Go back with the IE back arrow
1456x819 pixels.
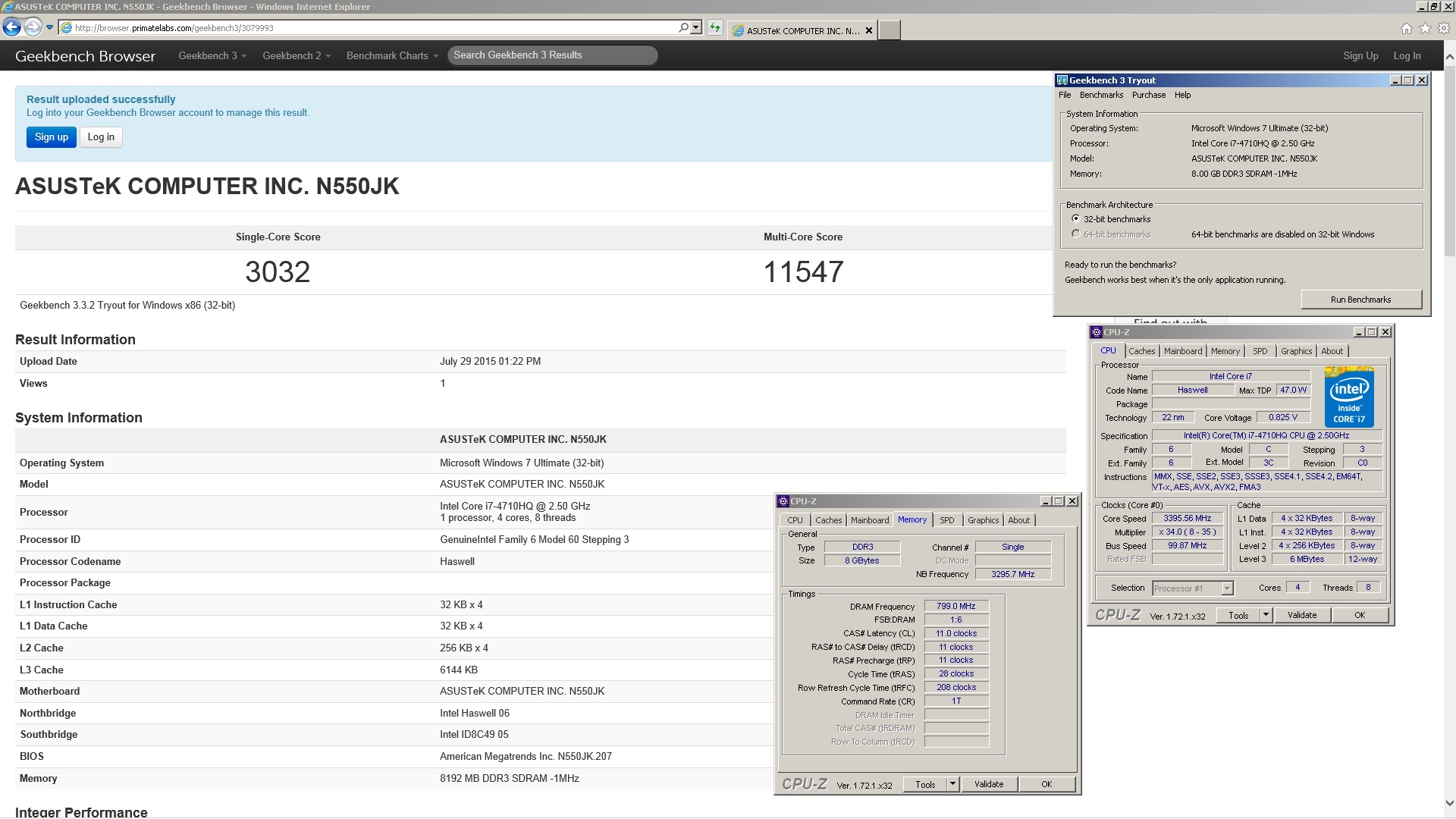[x=11, y=28]
